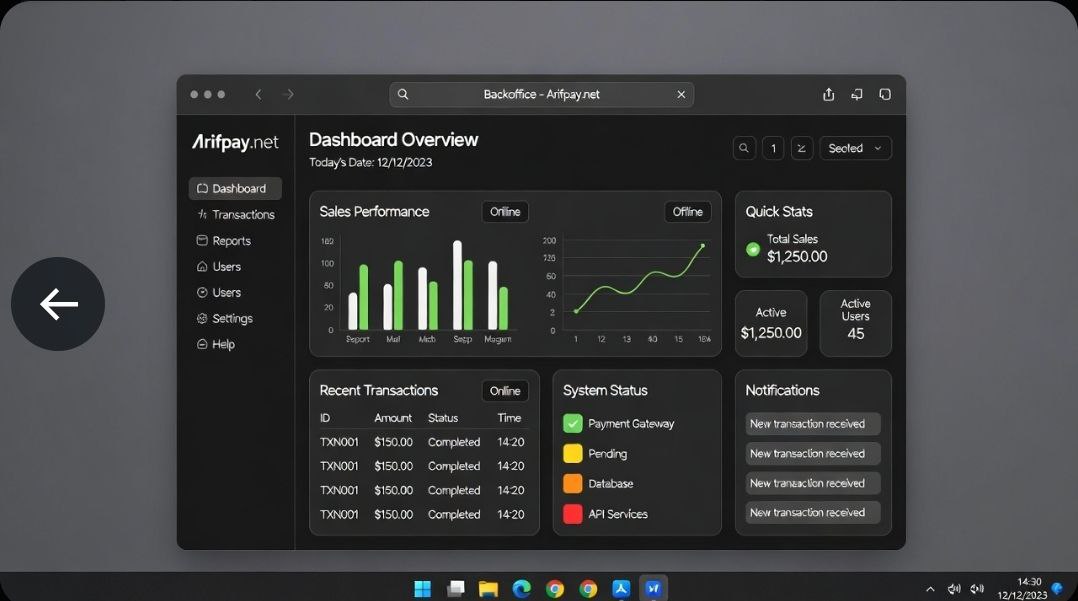Click the share icon in browser toolbar
Image resolution: width=1078 pixels, height=601 pixels.
[828, 94]
